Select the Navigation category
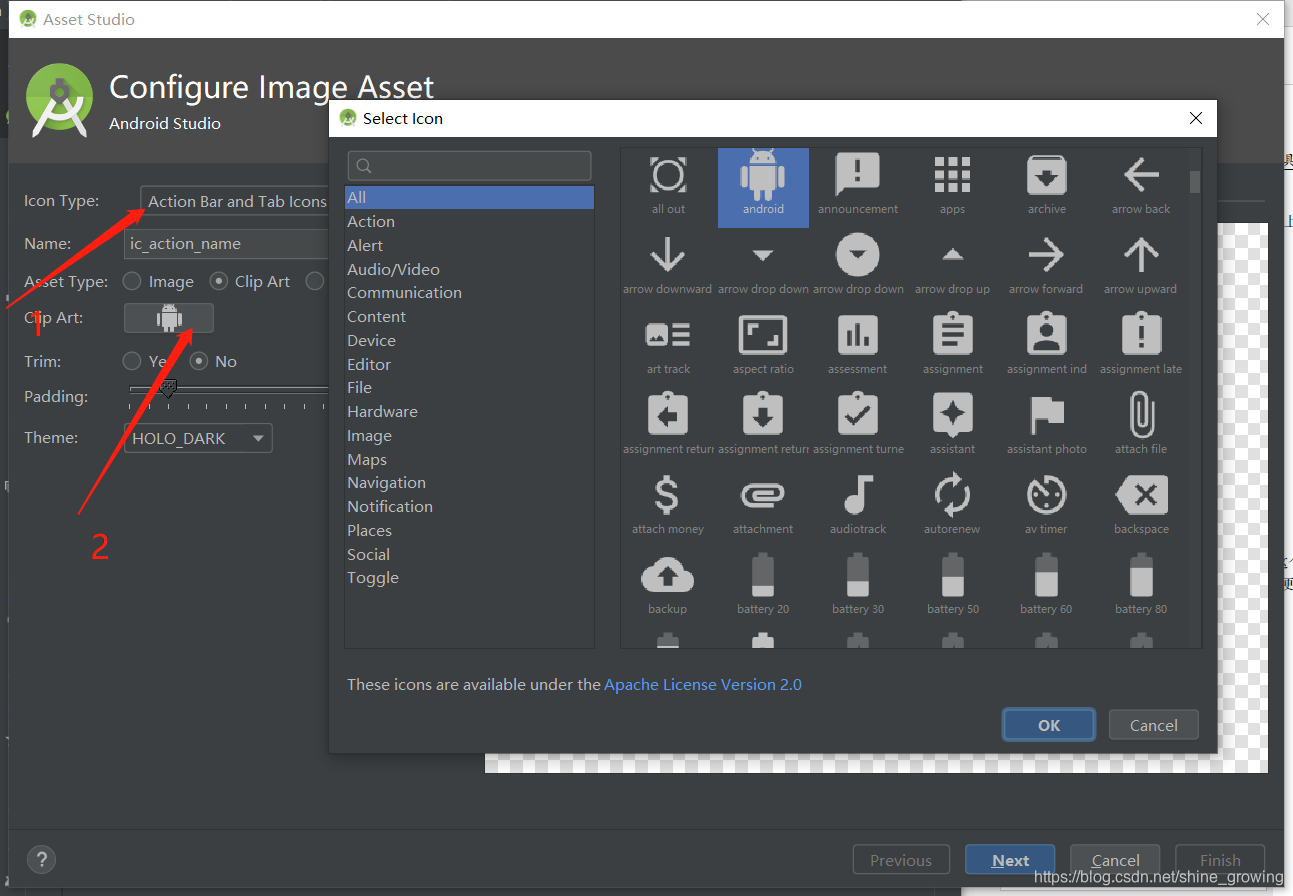Image resolution: width=1293 pixels, height=896 pixels. [386, 482]
